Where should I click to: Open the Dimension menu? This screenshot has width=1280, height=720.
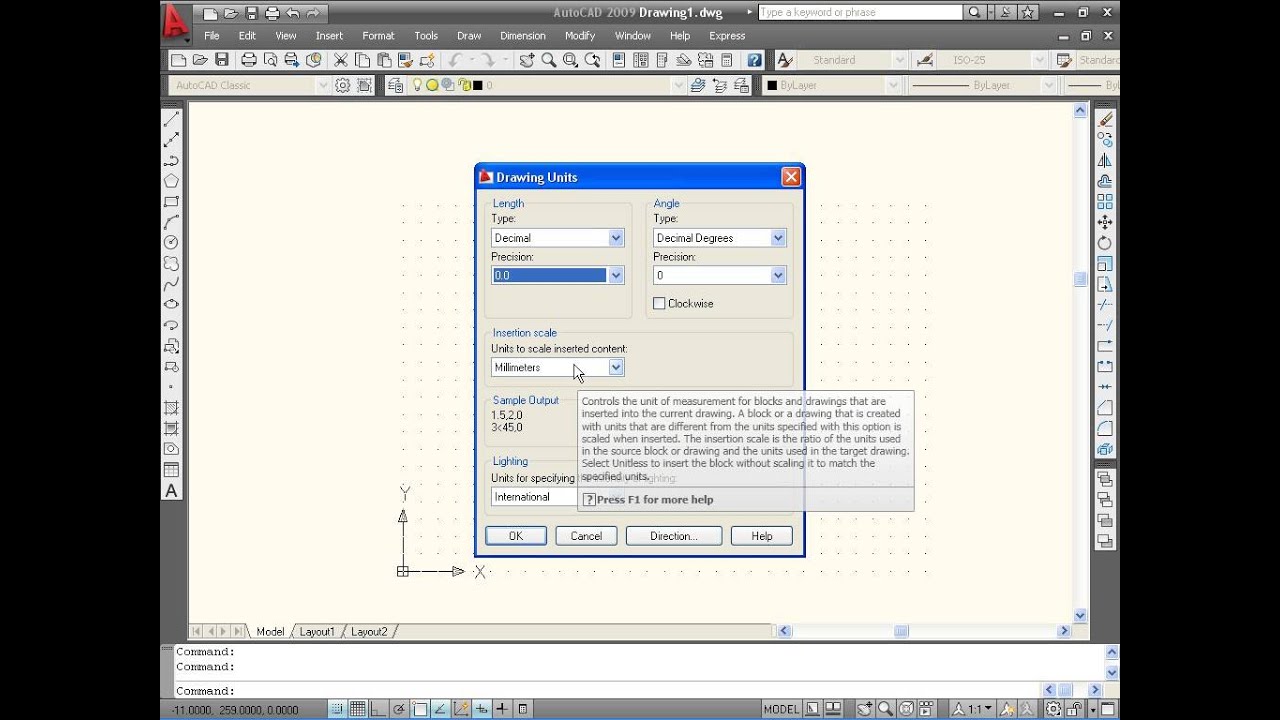[522, 36]
